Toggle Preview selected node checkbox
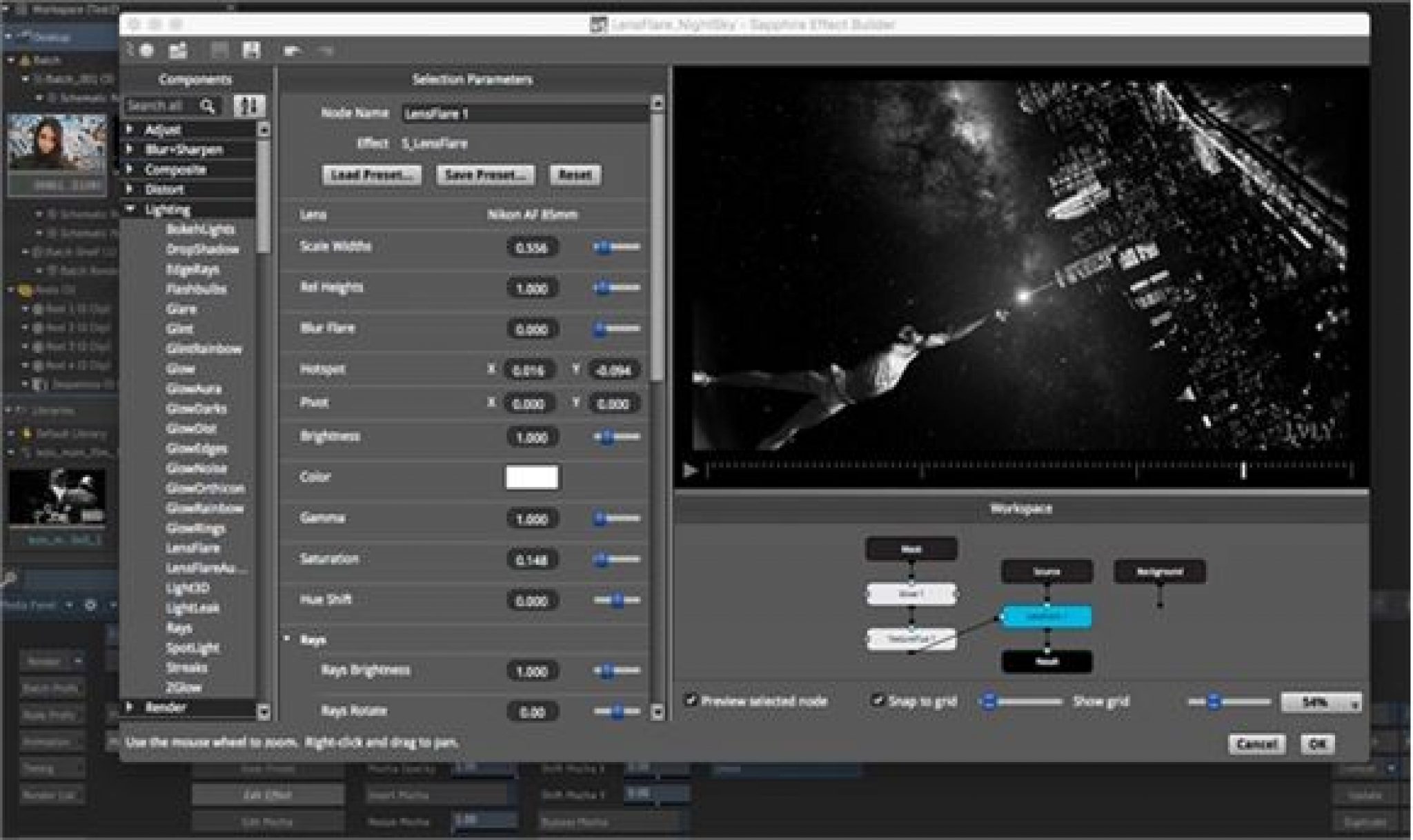This screenshot has height=840, width=1413. point(691,701)
